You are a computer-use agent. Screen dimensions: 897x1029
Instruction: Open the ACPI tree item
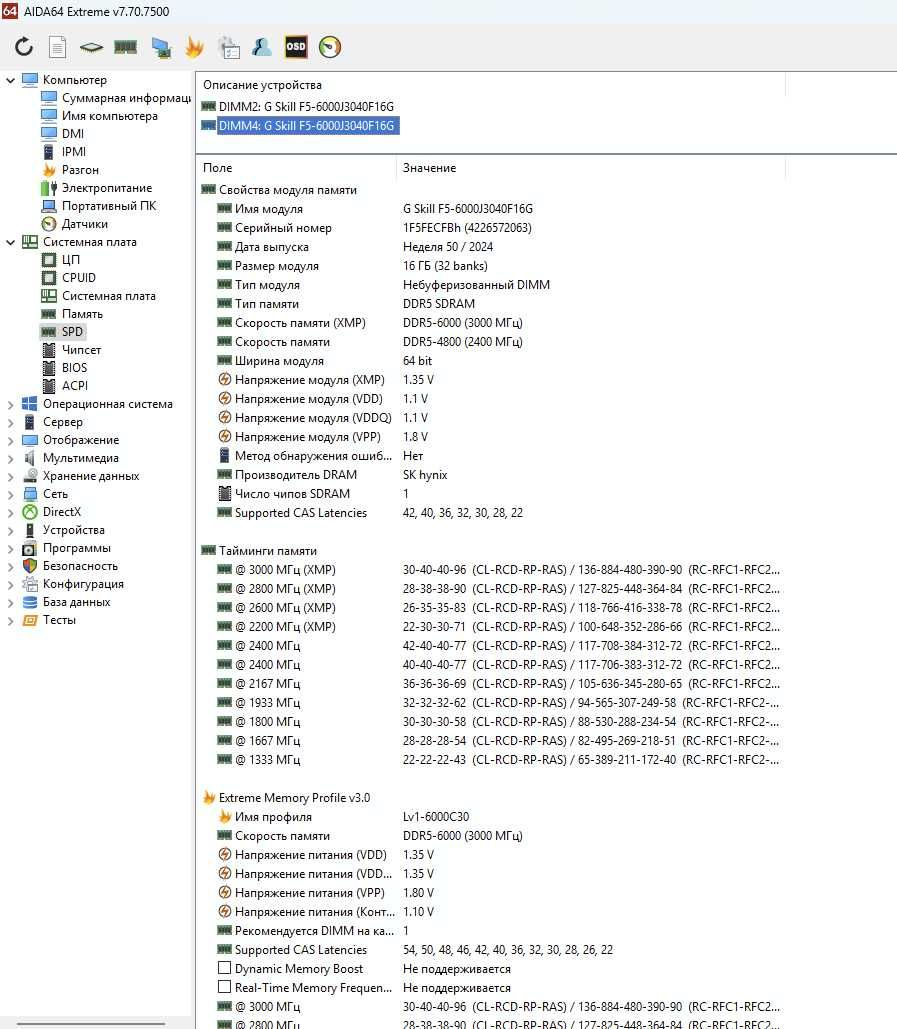(75, 386)
